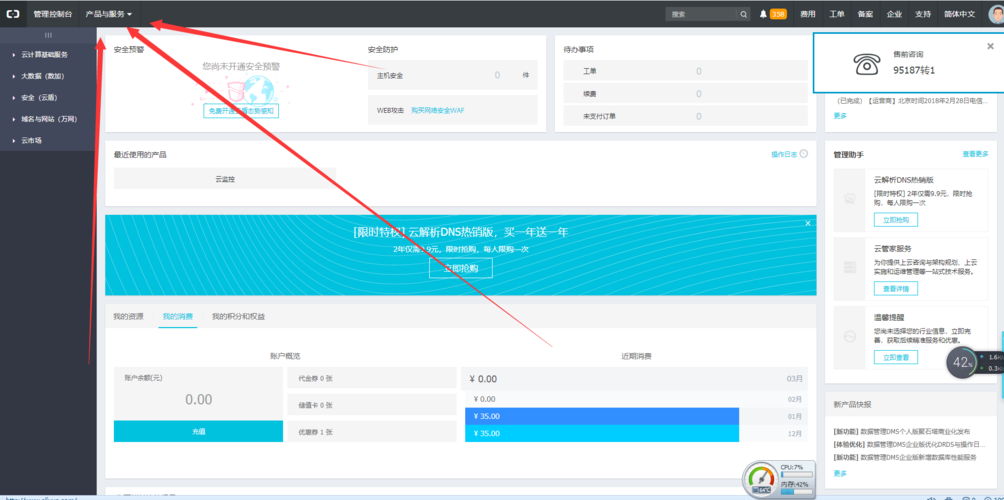Screen dimensions: 1004x500
Task: Click the 续费 row under 待办事项
Action: 685,93
